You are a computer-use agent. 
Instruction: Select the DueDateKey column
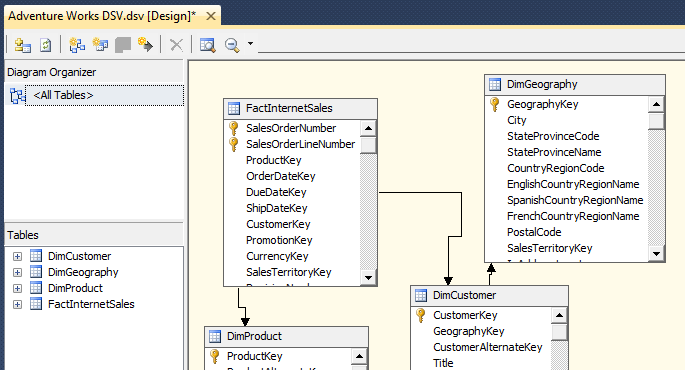[x=276, y=193]
